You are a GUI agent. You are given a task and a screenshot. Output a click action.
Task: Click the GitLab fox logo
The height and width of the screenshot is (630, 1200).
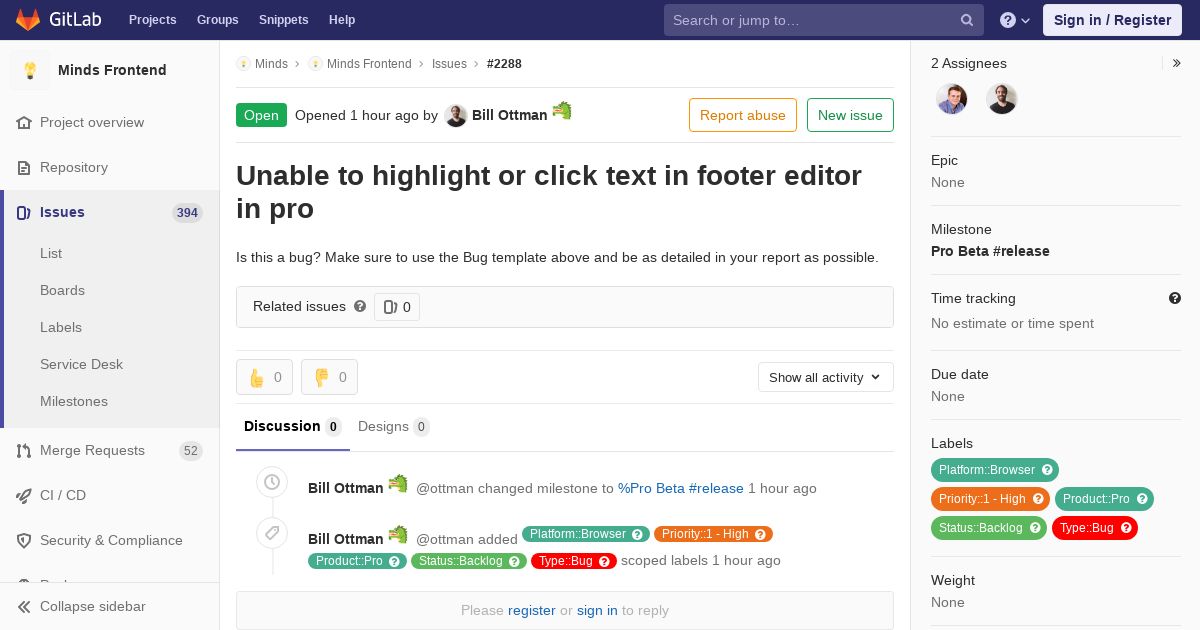[x=28, y=19]
